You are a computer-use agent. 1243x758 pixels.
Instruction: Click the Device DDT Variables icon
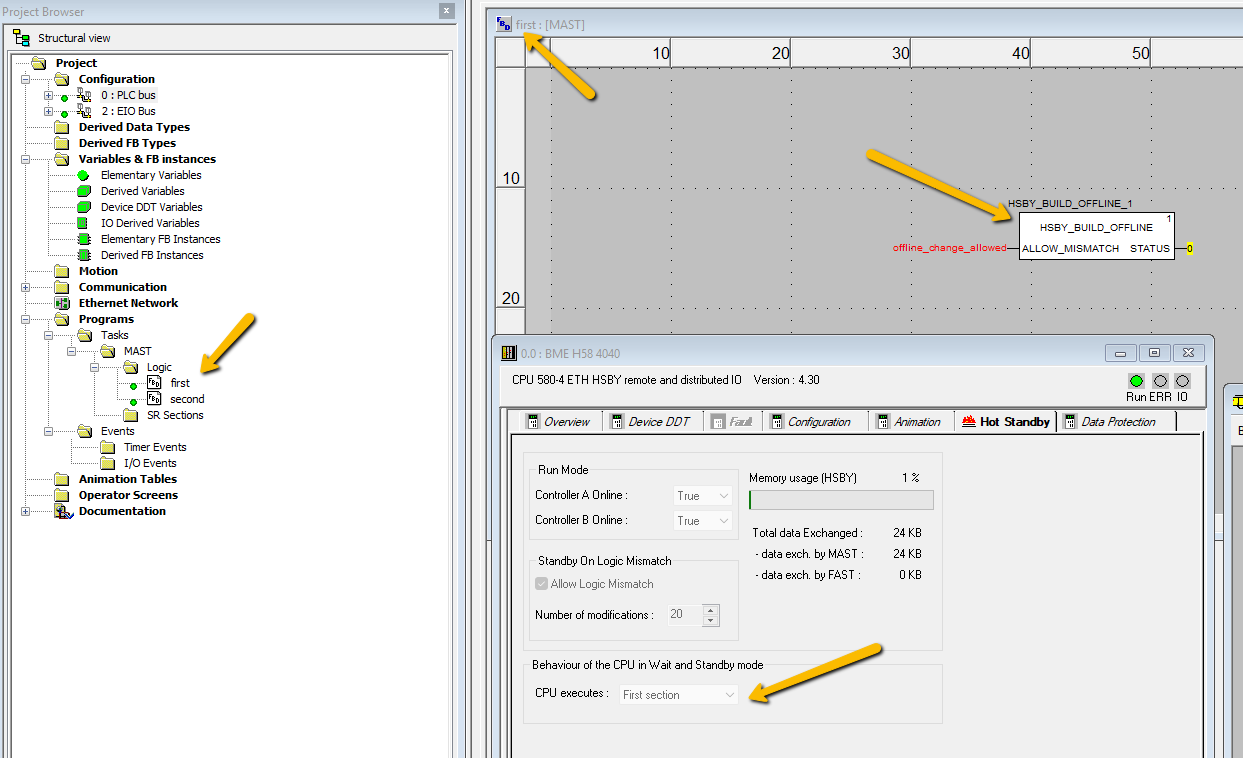pos(84,207)
